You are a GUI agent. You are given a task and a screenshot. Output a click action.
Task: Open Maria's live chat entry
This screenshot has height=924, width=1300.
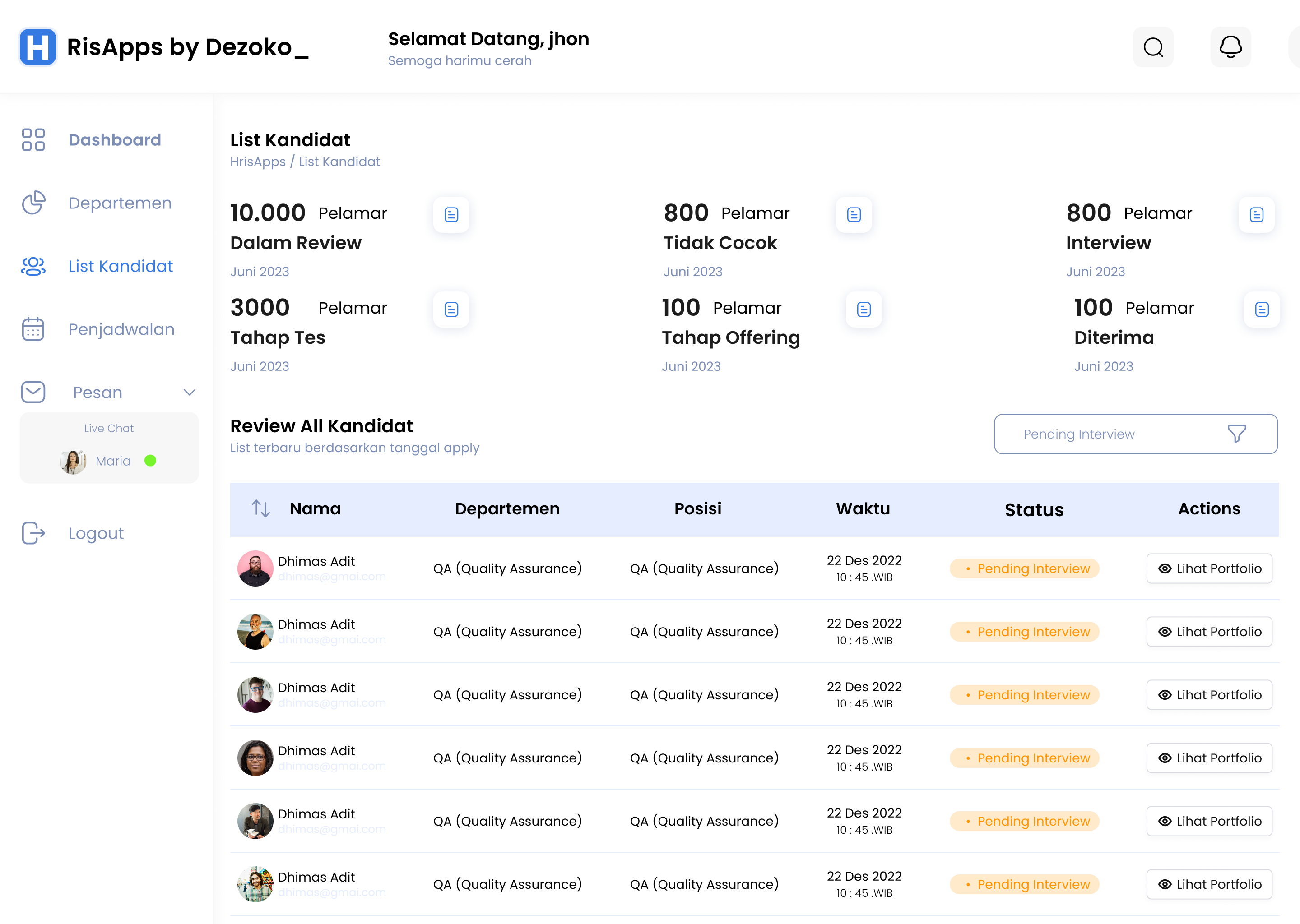(x=113, y=461)
